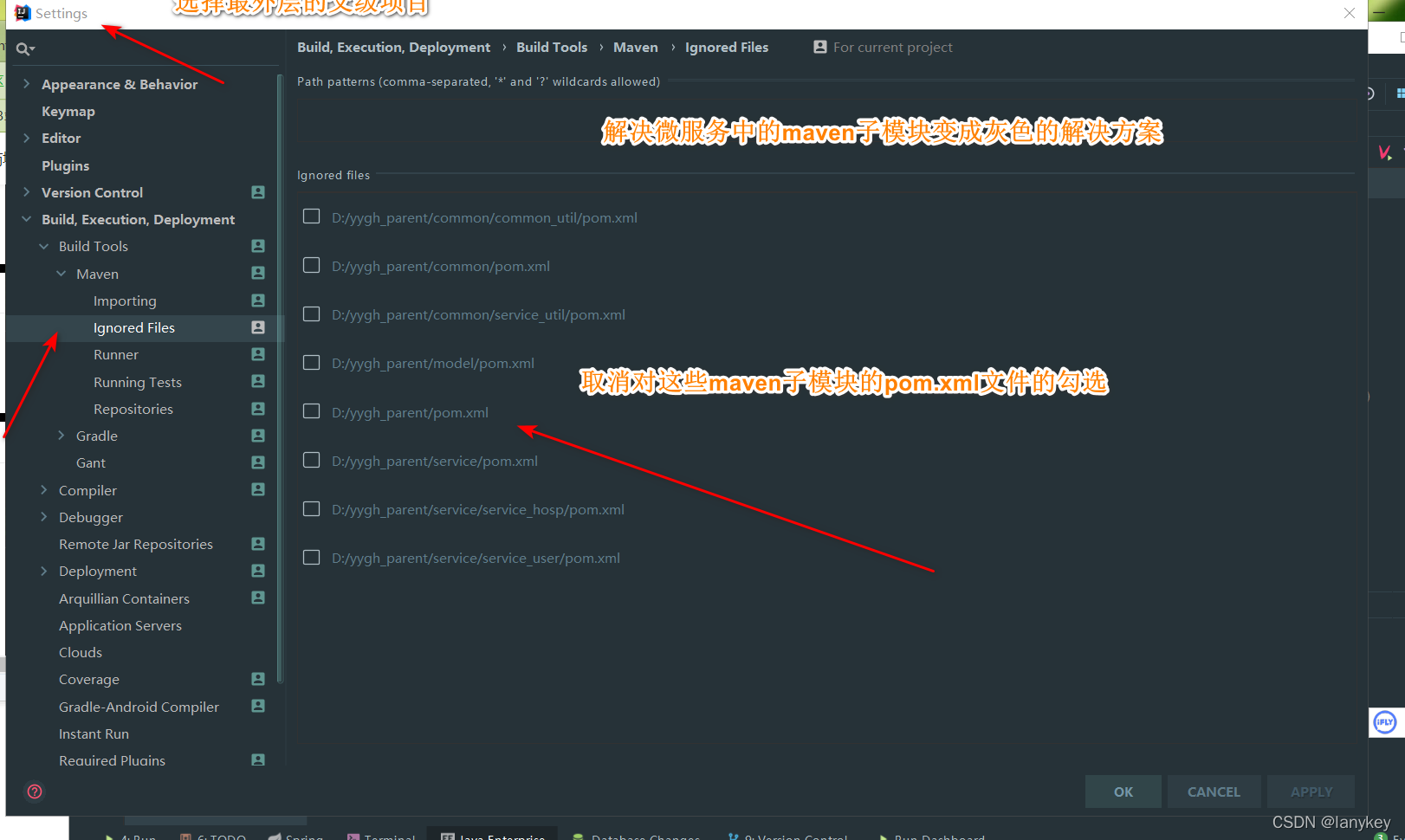
Task: Click project-level icon next to Maven
Action: (258, 273)
